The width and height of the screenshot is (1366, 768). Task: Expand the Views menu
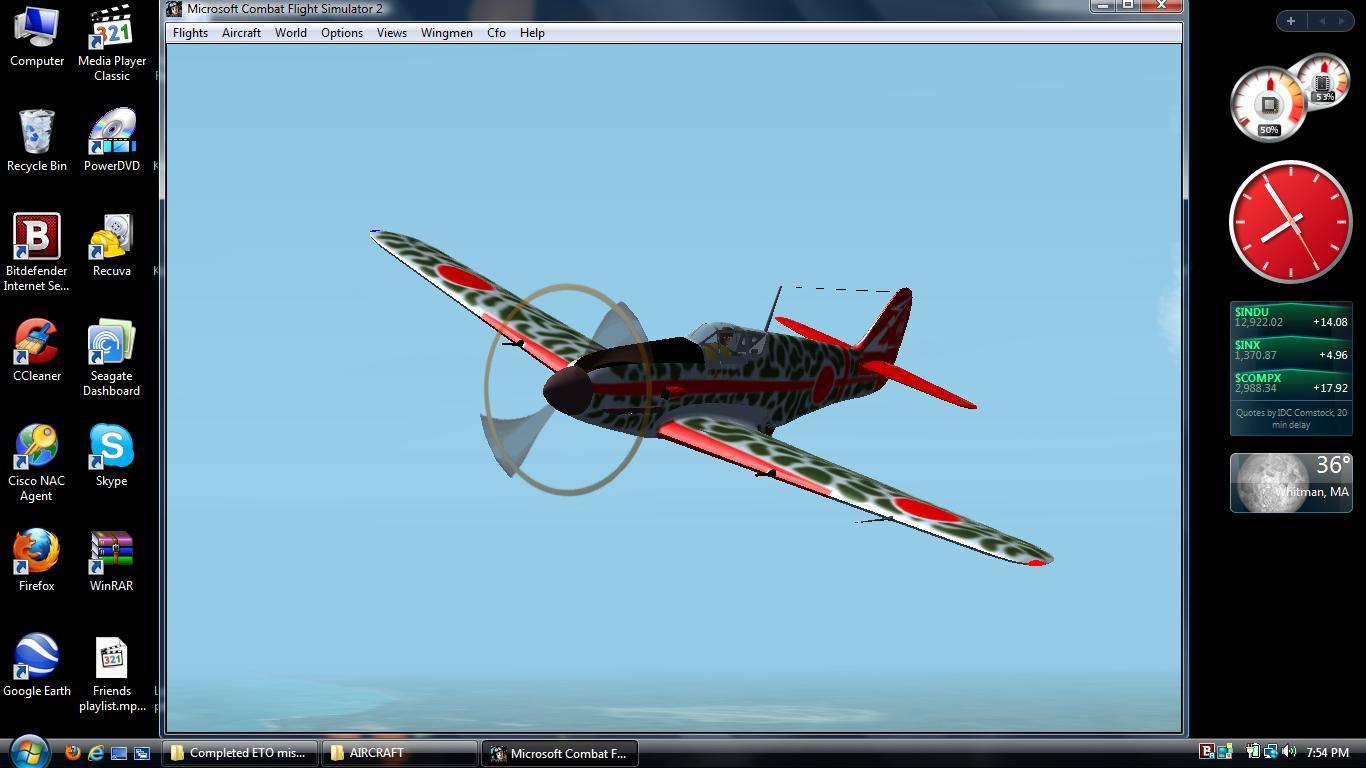point(391,33)
